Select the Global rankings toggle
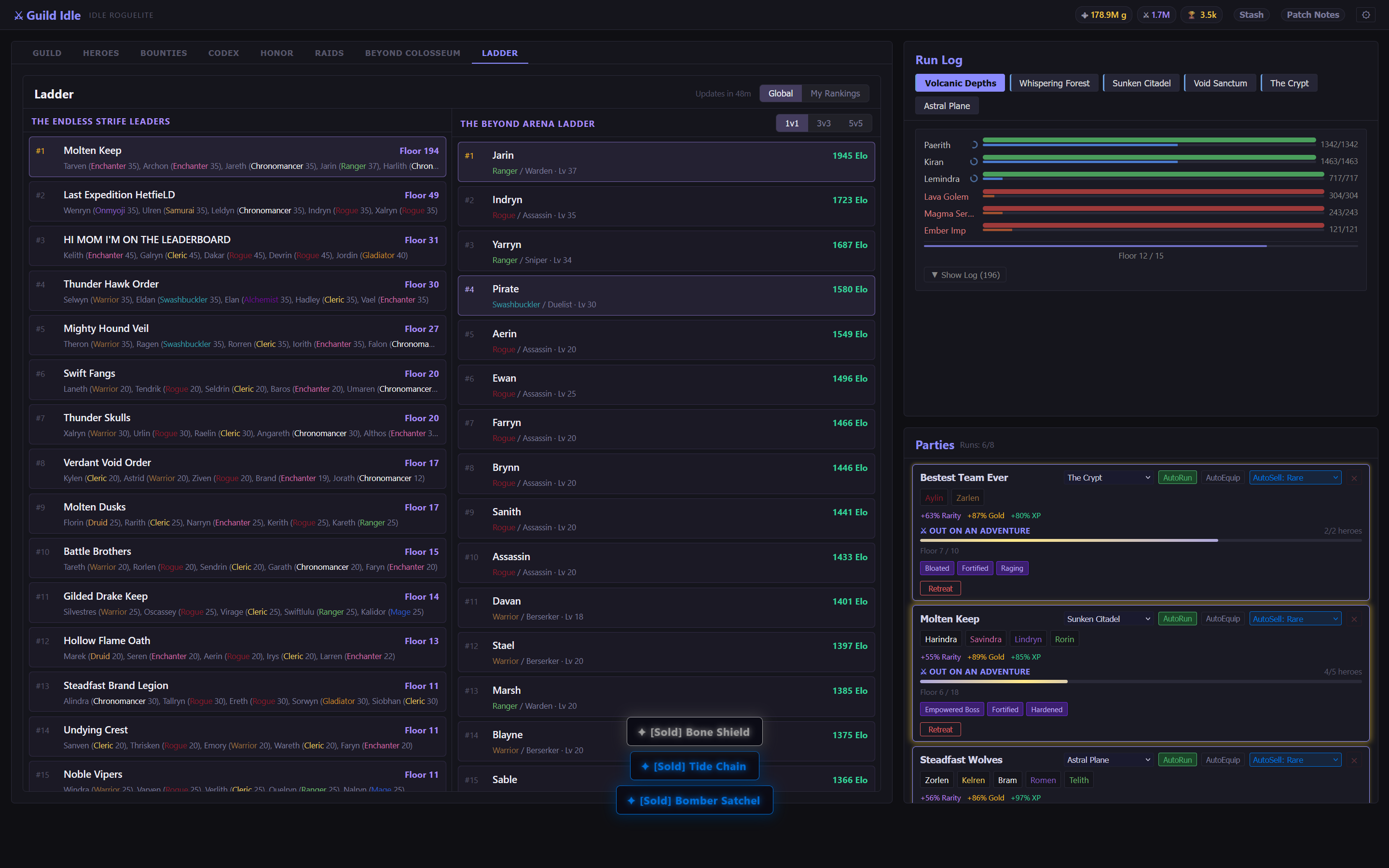 [x=781, y=93]
